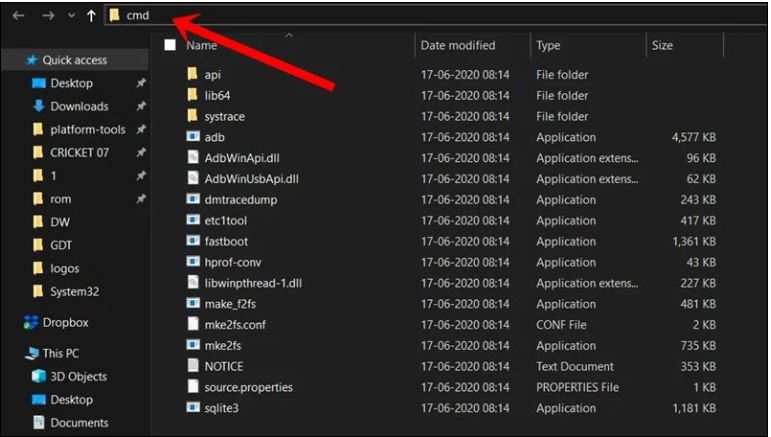Click the mke2fs.conf file name
Screen dimensions: 771x437
pos(235,324)
